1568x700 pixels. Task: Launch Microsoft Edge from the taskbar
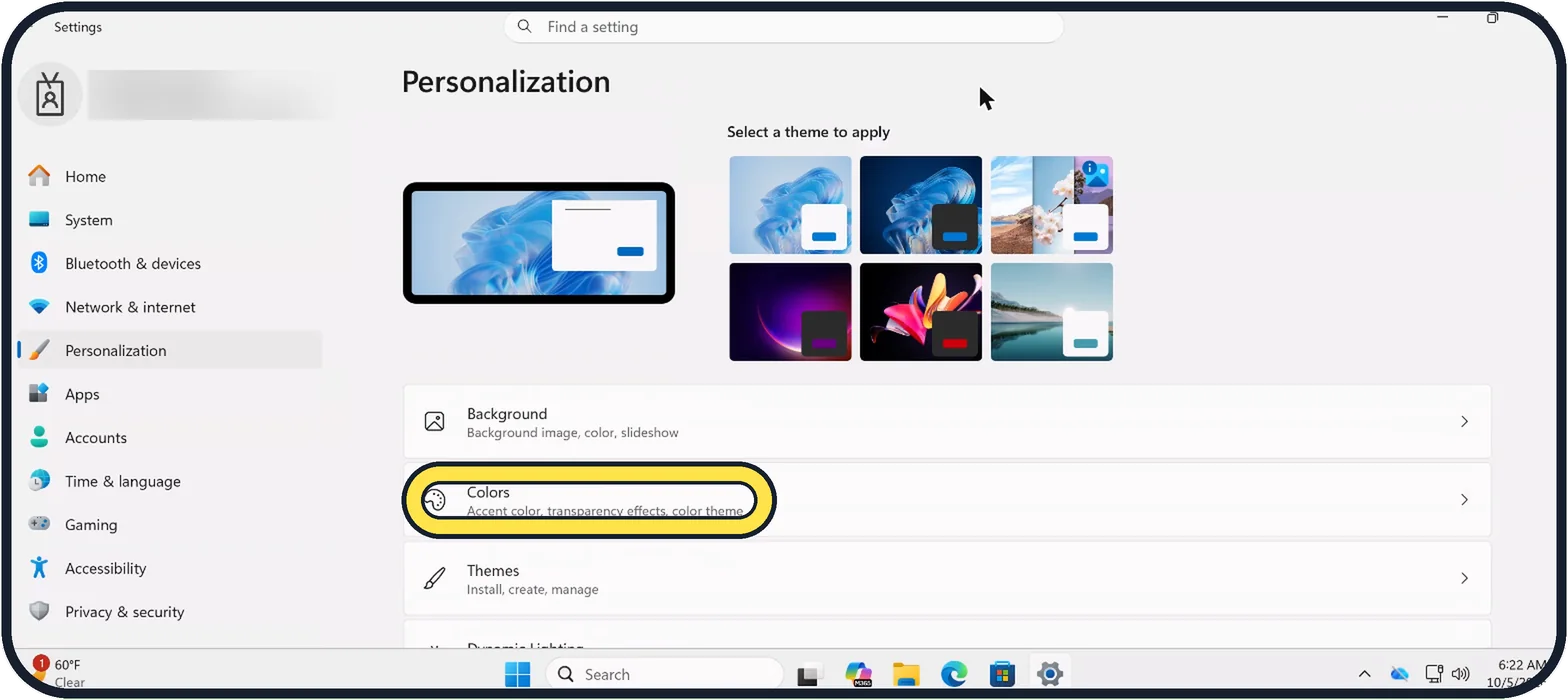[x=954, y=674]
